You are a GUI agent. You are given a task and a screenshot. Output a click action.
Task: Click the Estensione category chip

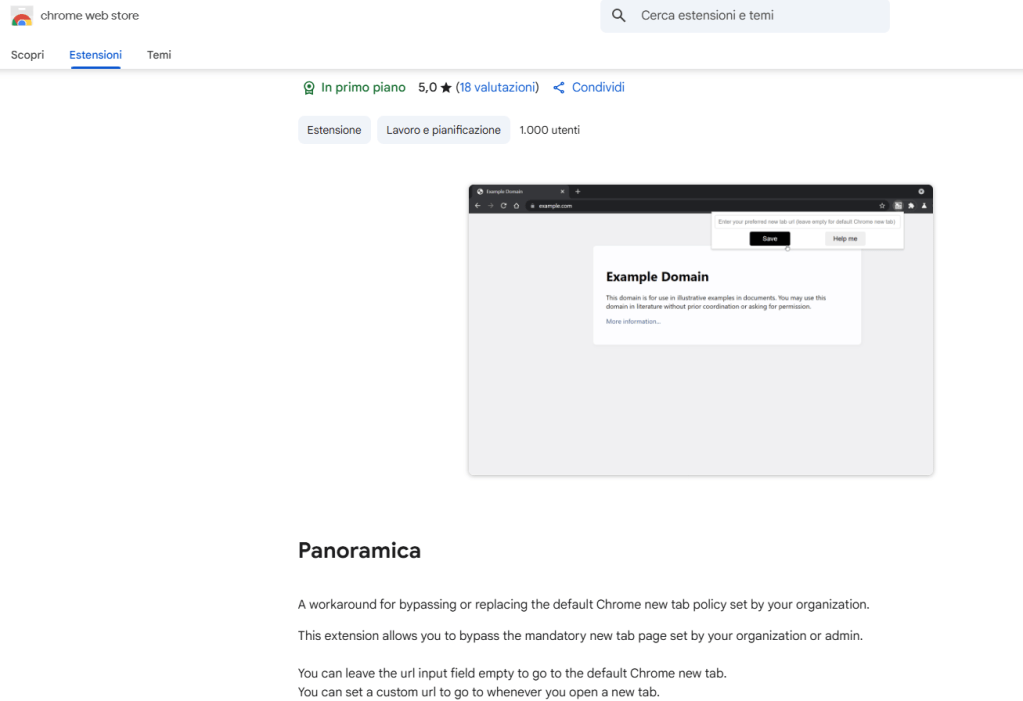point(334,130)
